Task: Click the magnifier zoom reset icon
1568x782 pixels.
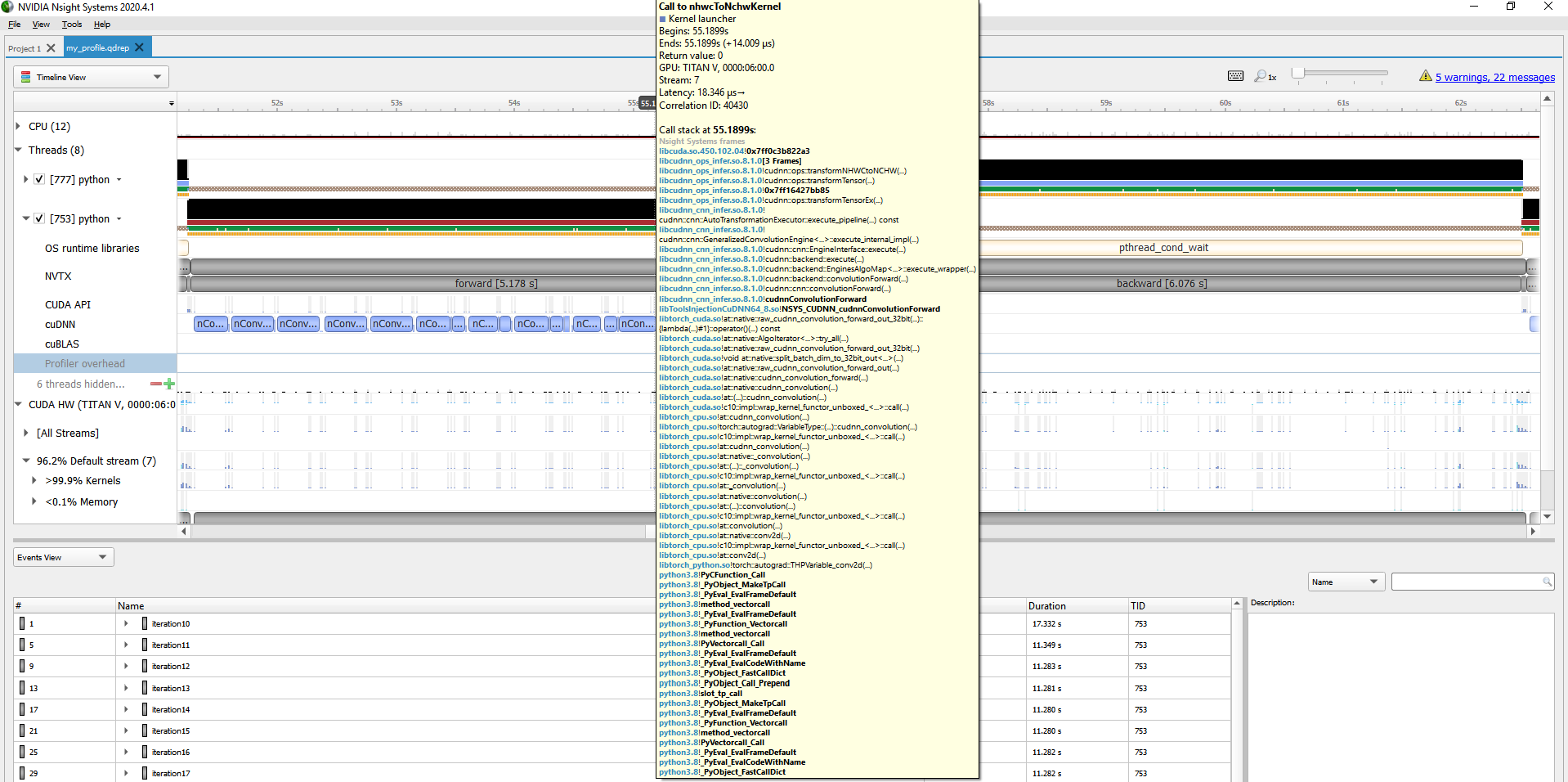Action: (x=1261, y=76)
